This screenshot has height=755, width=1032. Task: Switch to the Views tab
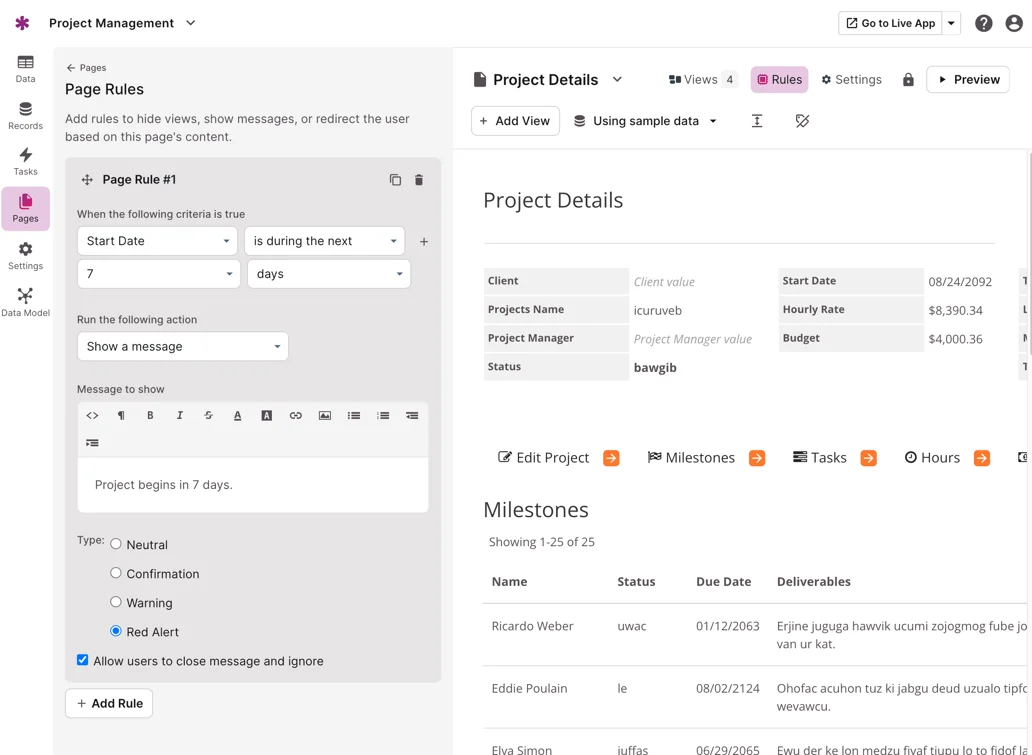click(702, 80)
